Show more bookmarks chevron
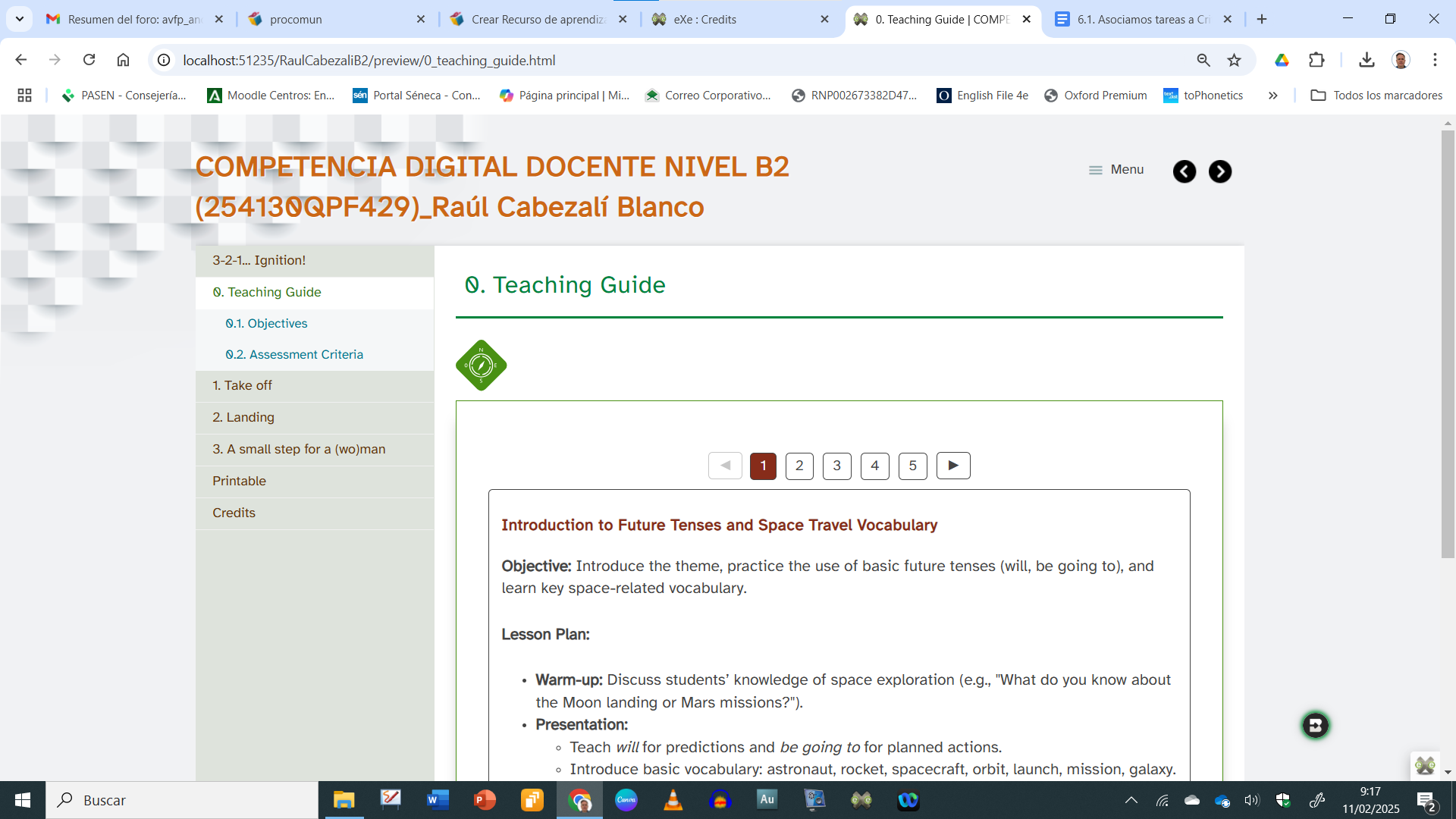Screen dimensions: 1456x819 pos(1272,95)
